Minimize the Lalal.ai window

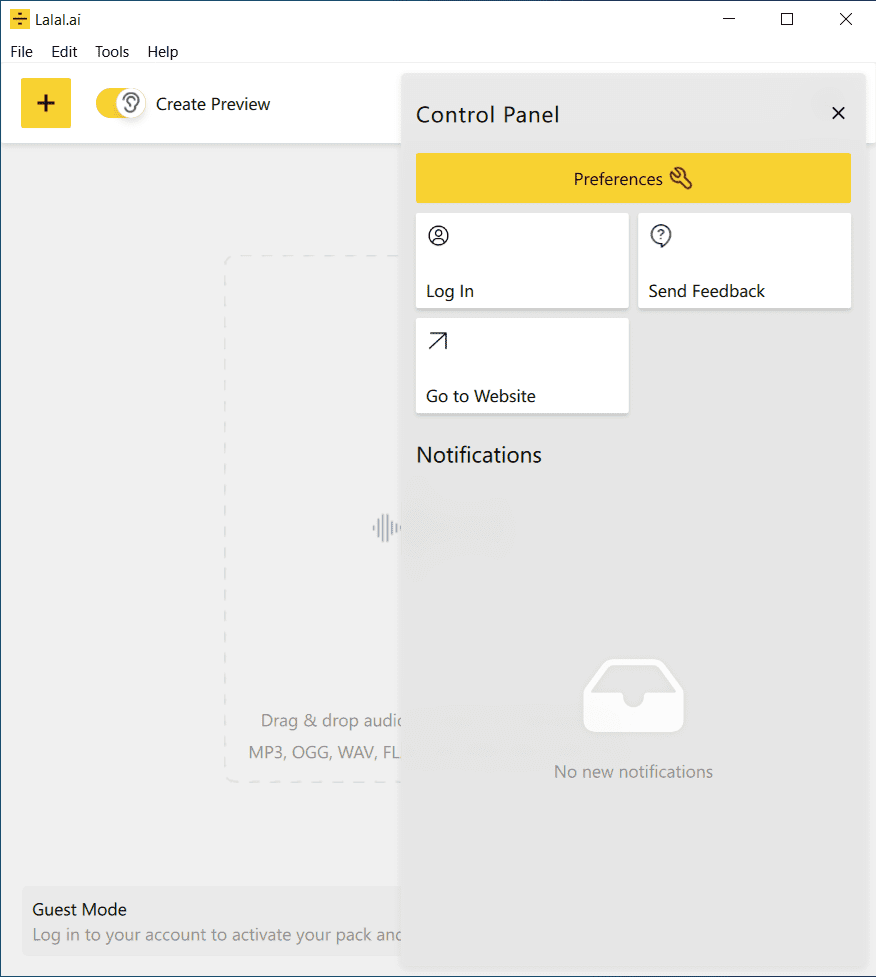coord(729,19)
